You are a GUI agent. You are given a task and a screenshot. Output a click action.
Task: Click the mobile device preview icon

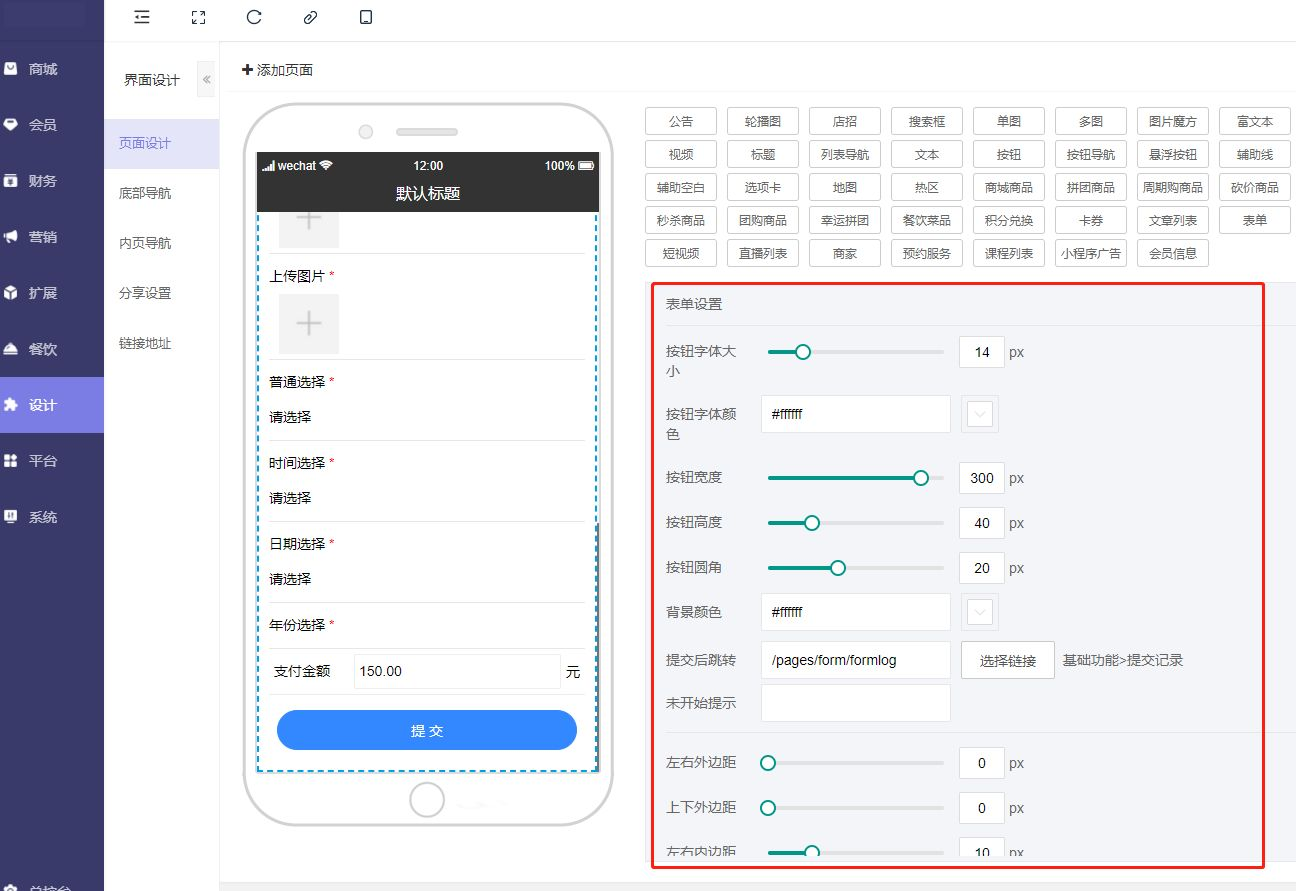pyautogui.click(x=366, y=17)
